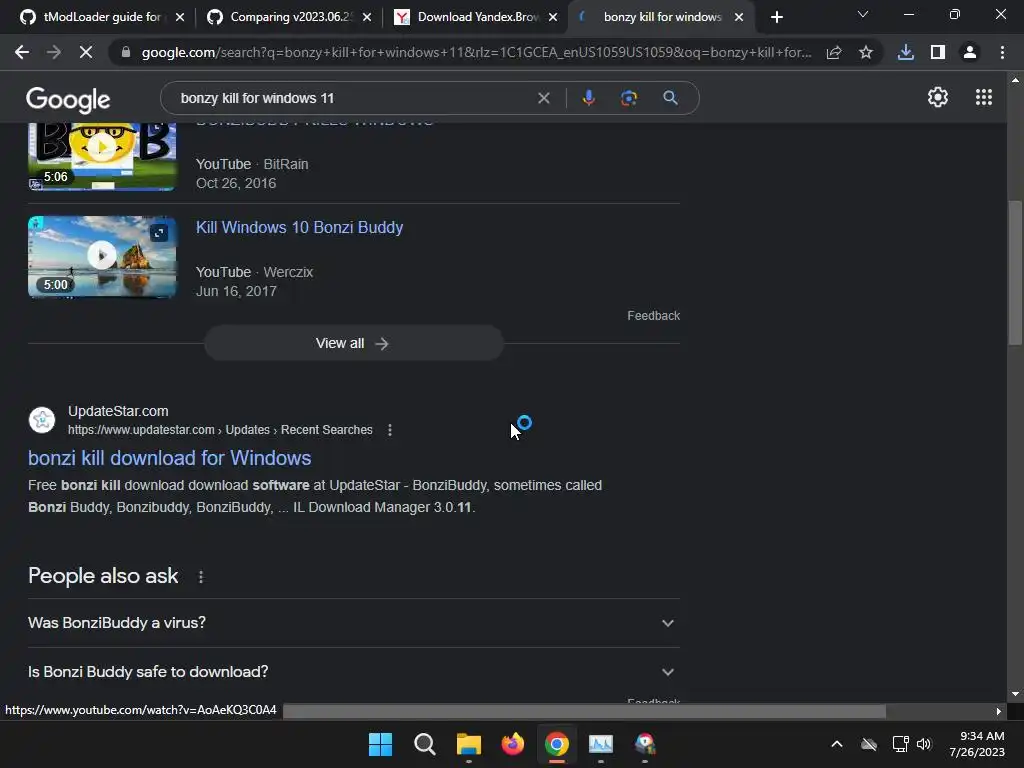Open Google quick settings gear
The height and width of the screenshot is (768, 1024).
938,97
